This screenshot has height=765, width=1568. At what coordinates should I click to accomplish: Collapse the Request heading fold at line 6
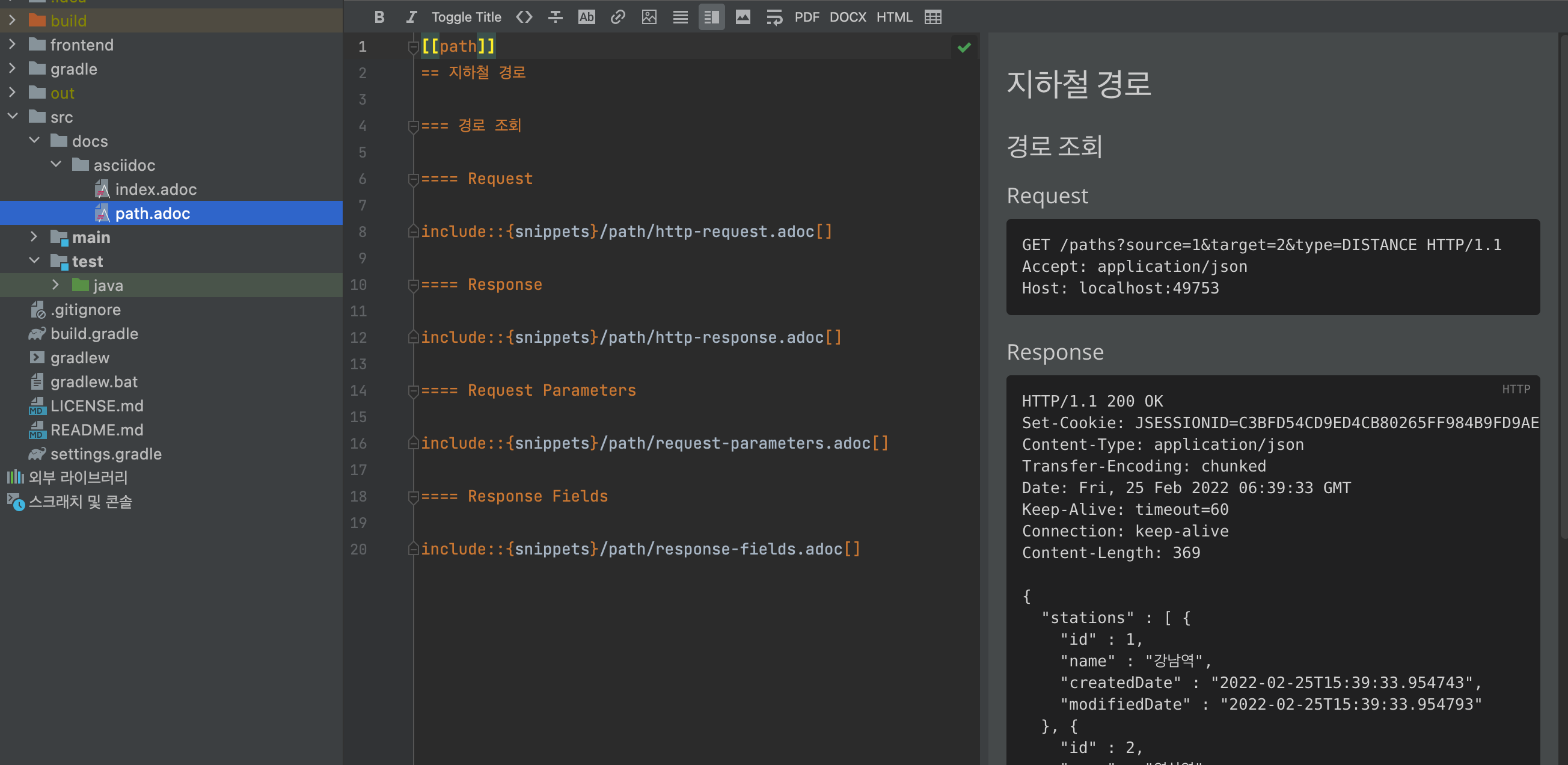coord(413,179)
